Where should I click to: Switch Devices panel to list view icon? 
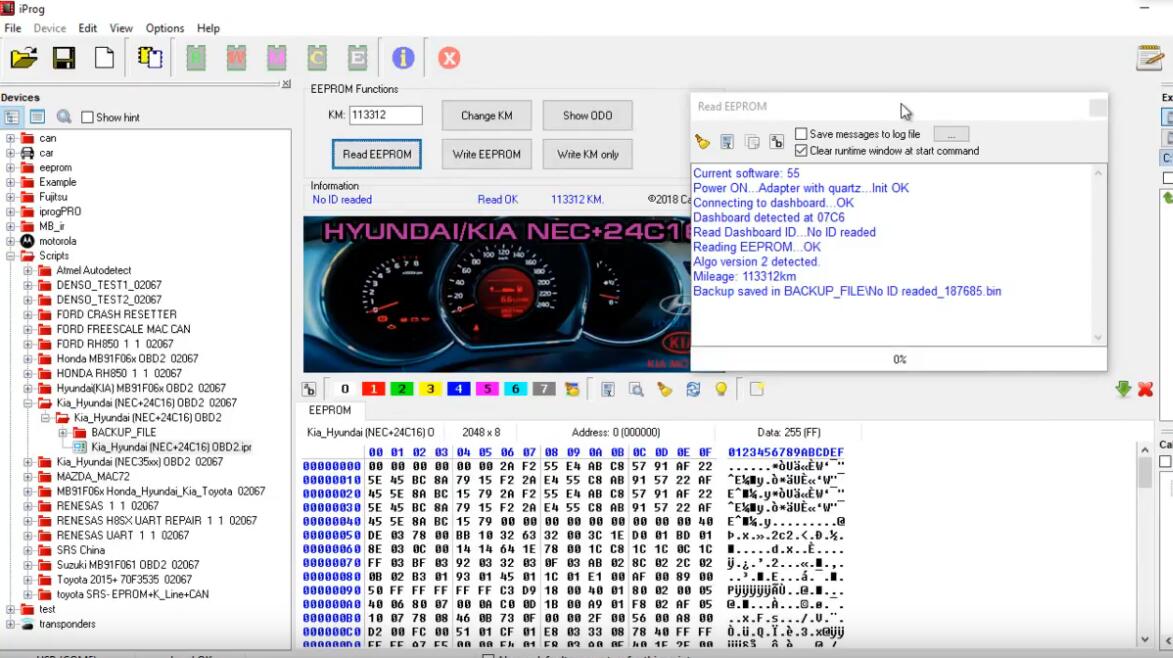click(37, 117)
